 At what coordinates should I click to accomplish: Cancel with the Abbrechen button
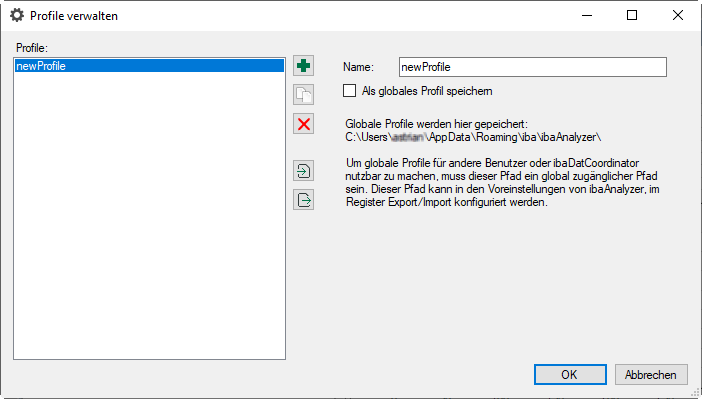click(651, 374)
